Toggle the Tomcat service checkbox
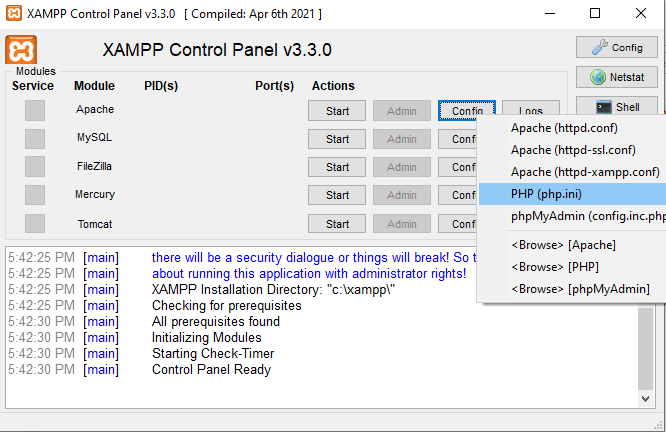 35,223
